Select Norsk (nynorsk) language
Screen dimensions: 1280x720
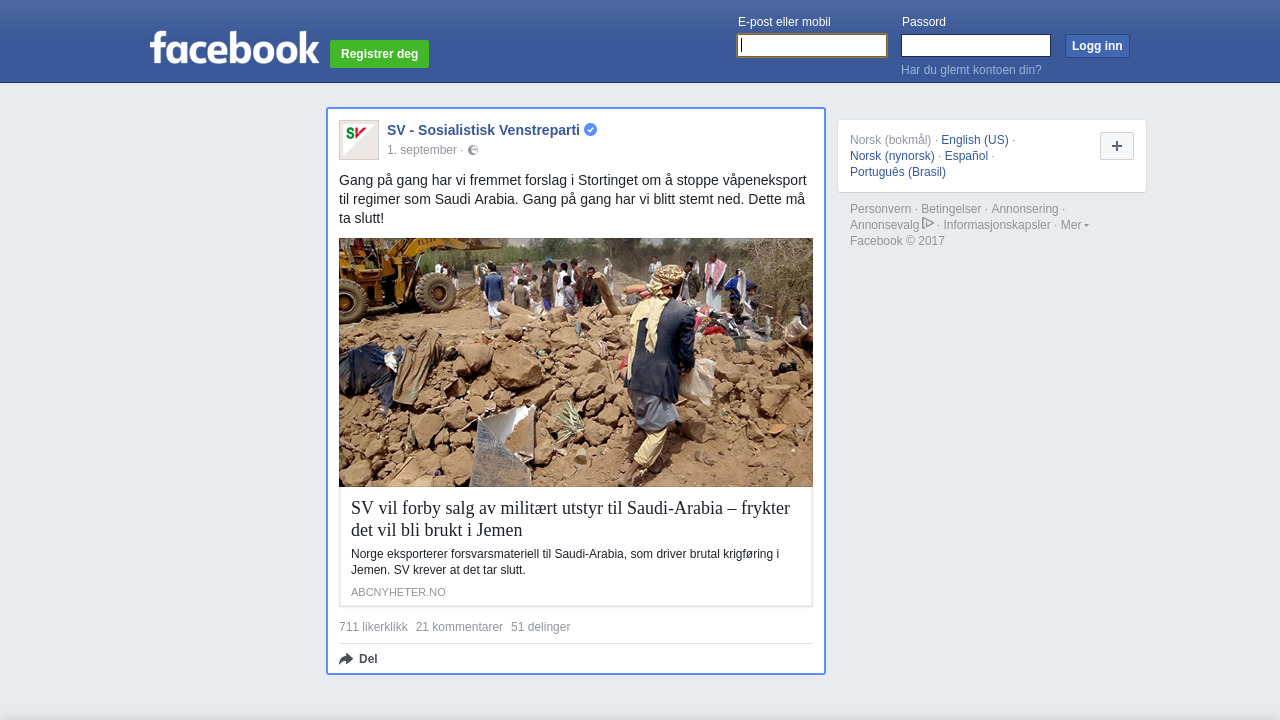tap(892, 156)
